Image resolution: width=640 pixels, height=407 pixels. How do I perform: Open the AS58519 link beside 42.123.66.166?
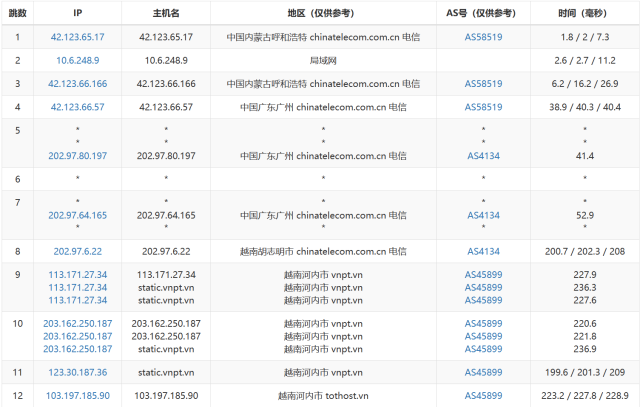pyautogui.click(x=483, y=84)
